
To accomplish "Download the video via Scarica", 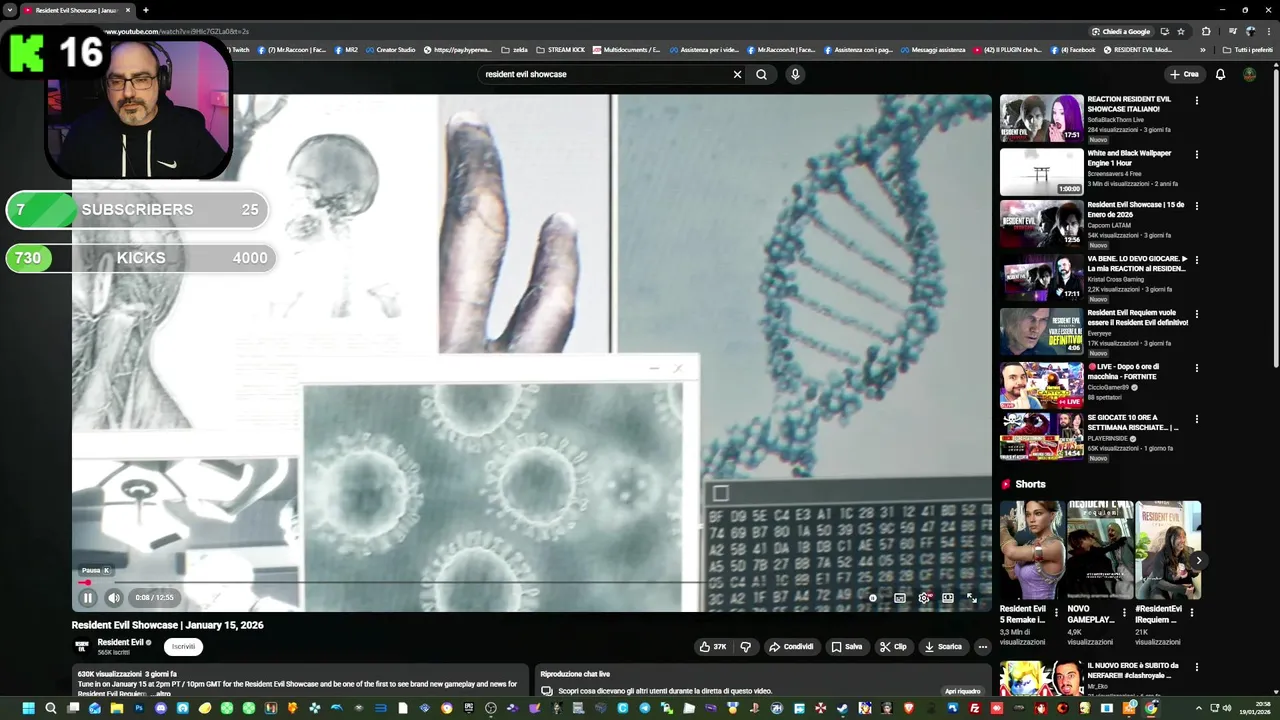I will click(943, 647).
